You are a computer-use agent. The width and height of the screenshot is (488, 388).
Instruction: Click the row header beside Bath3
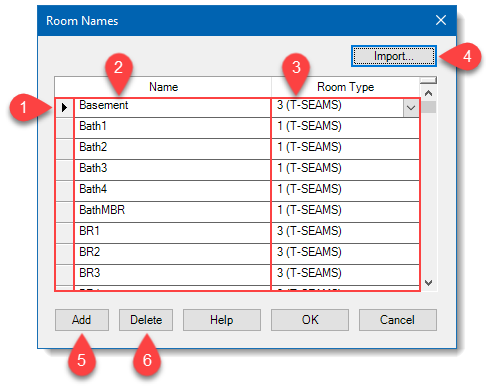point(64,170)
